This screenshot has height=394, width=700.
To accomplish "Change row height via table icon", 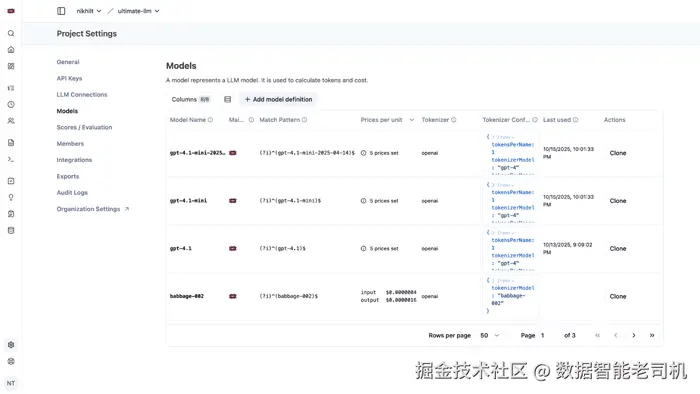I will point(228,99).
